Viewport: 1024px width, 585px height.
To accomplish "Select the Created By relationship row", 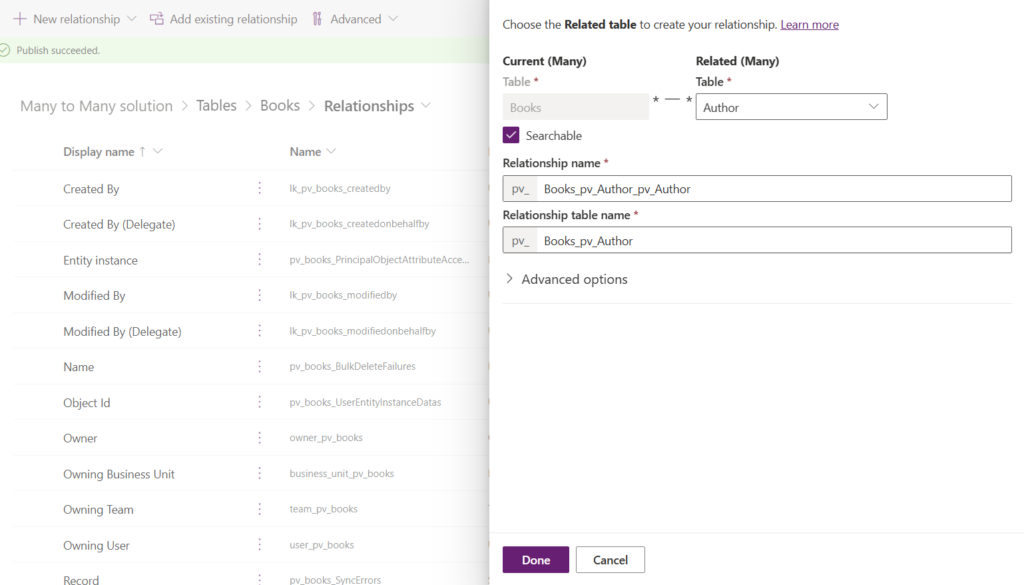I will click(x=91, y=189).
